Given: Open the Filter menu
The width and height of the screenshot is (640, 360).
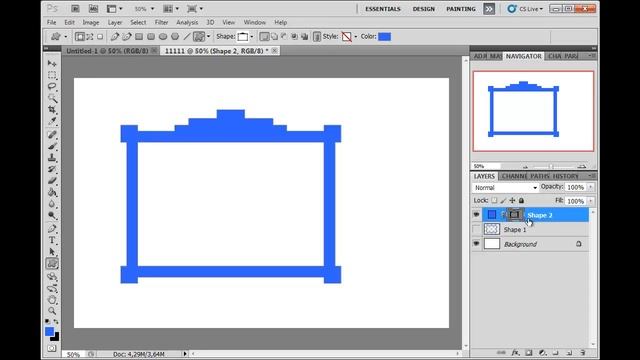Looking at the screenshot, I should pyautogui.click(x=161, y=22).
